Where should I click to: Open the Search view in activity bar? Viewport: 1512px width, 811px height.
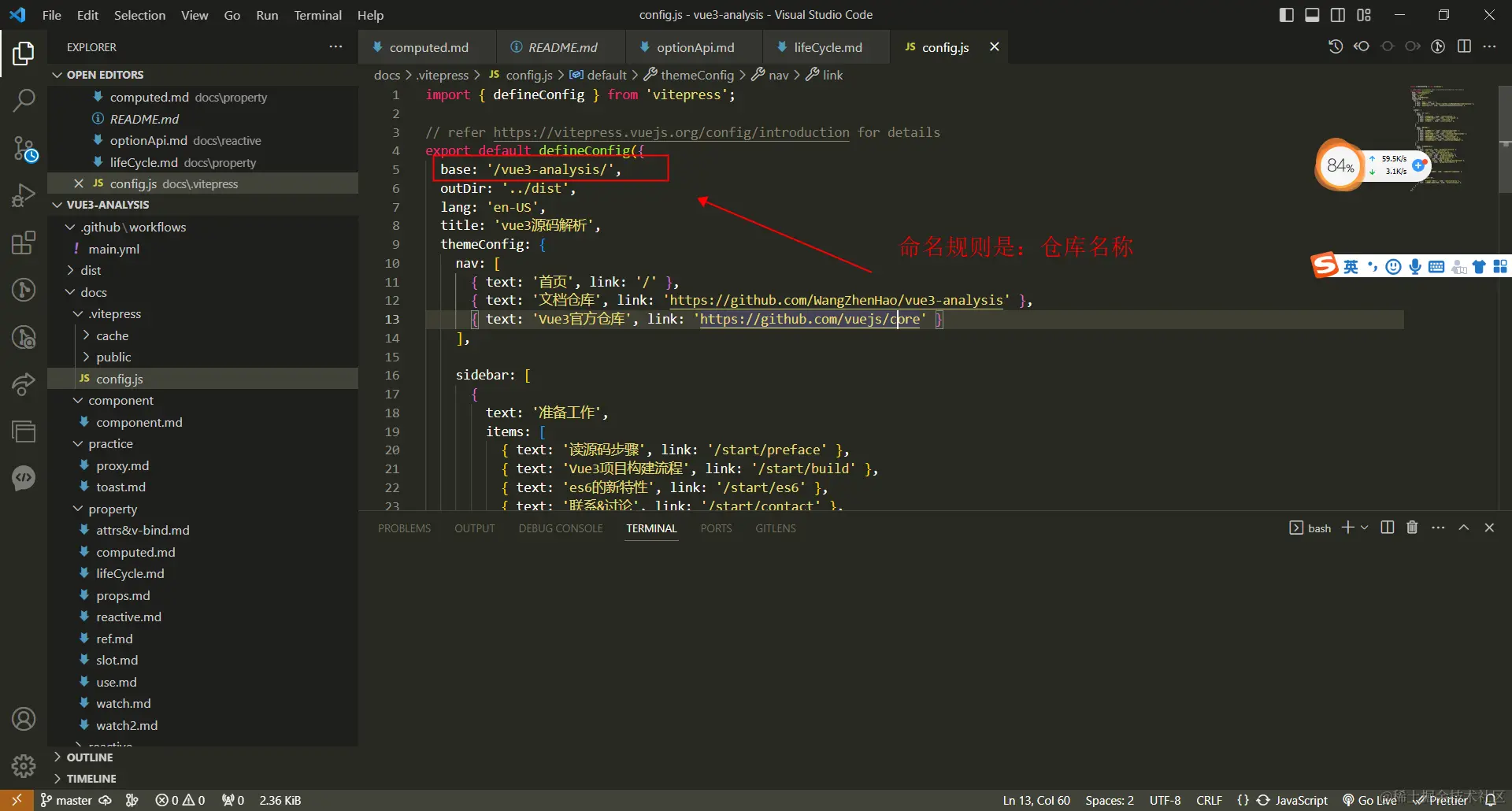(x=24, y=100)
